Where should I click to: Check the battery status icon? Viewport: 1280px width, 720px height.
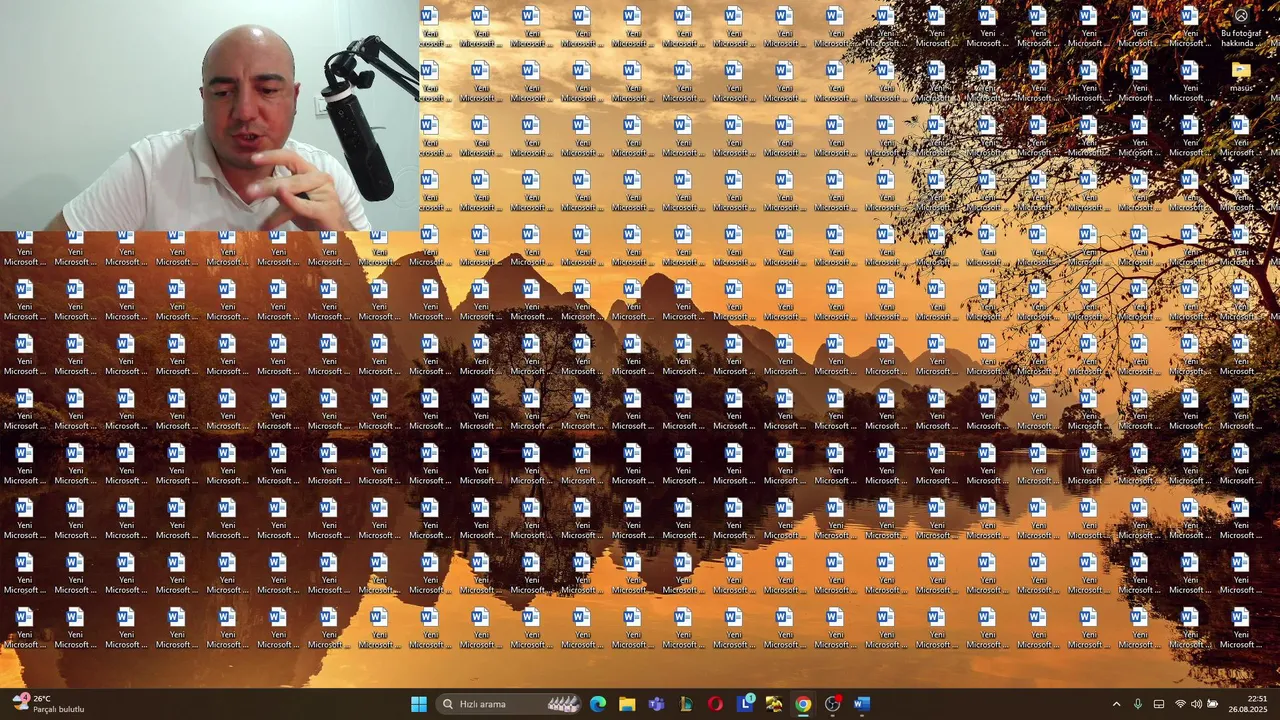1213,704
